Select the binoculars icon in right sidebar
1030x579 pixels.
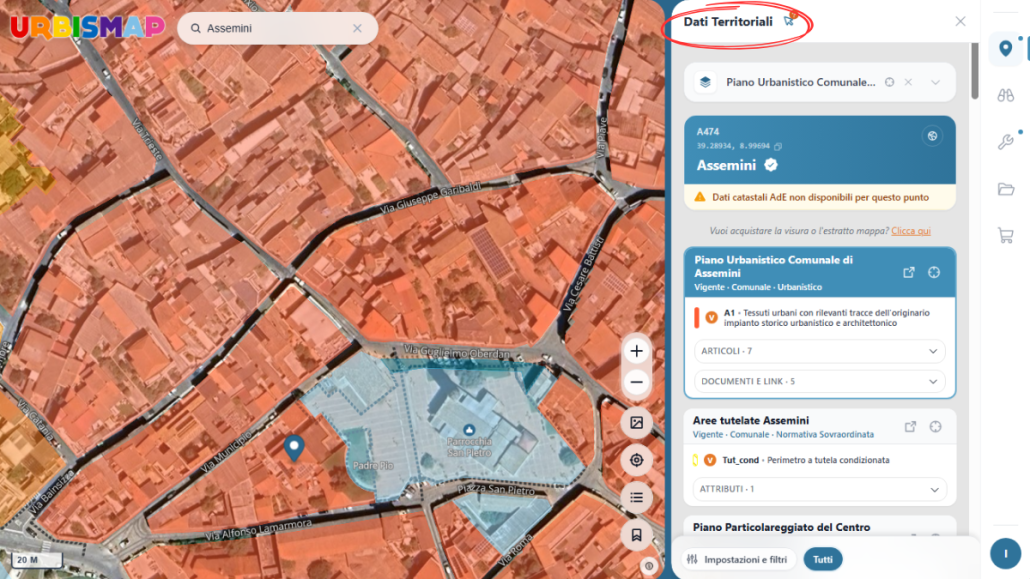[x=1005, y=95]
